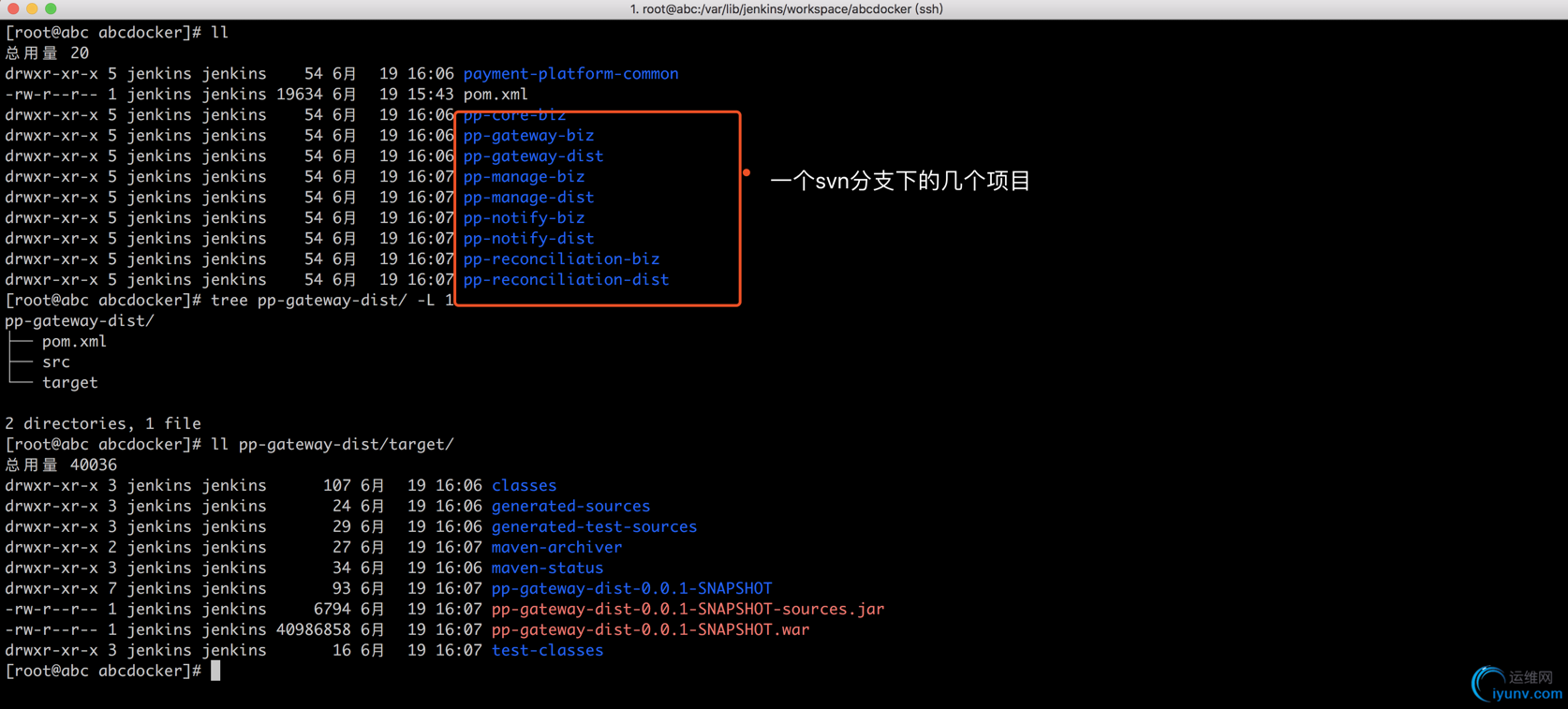Select the pp-gateway-dist-0.0.1-SNAPSHOT-sources.jar file name
The image size is (1568, 709).
click(688, 609)
